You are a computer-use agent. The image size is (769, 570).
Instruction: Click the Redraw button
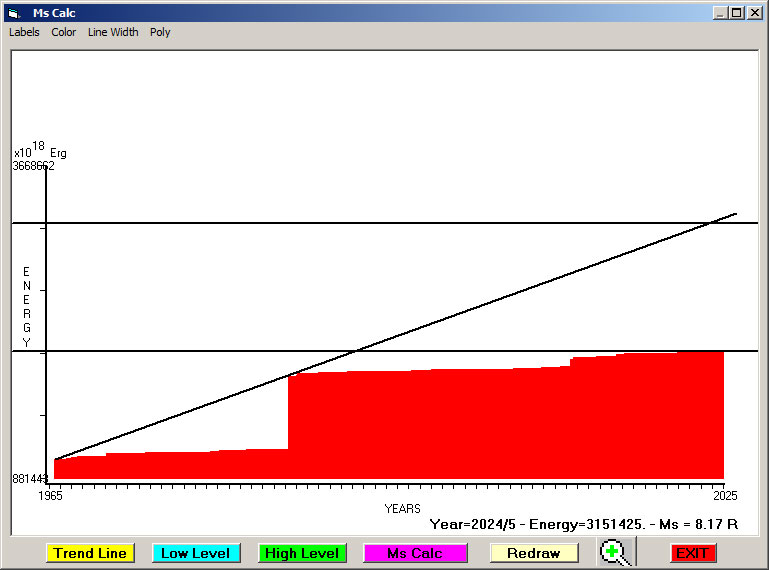pyautogui.click(x=533, y=553)
